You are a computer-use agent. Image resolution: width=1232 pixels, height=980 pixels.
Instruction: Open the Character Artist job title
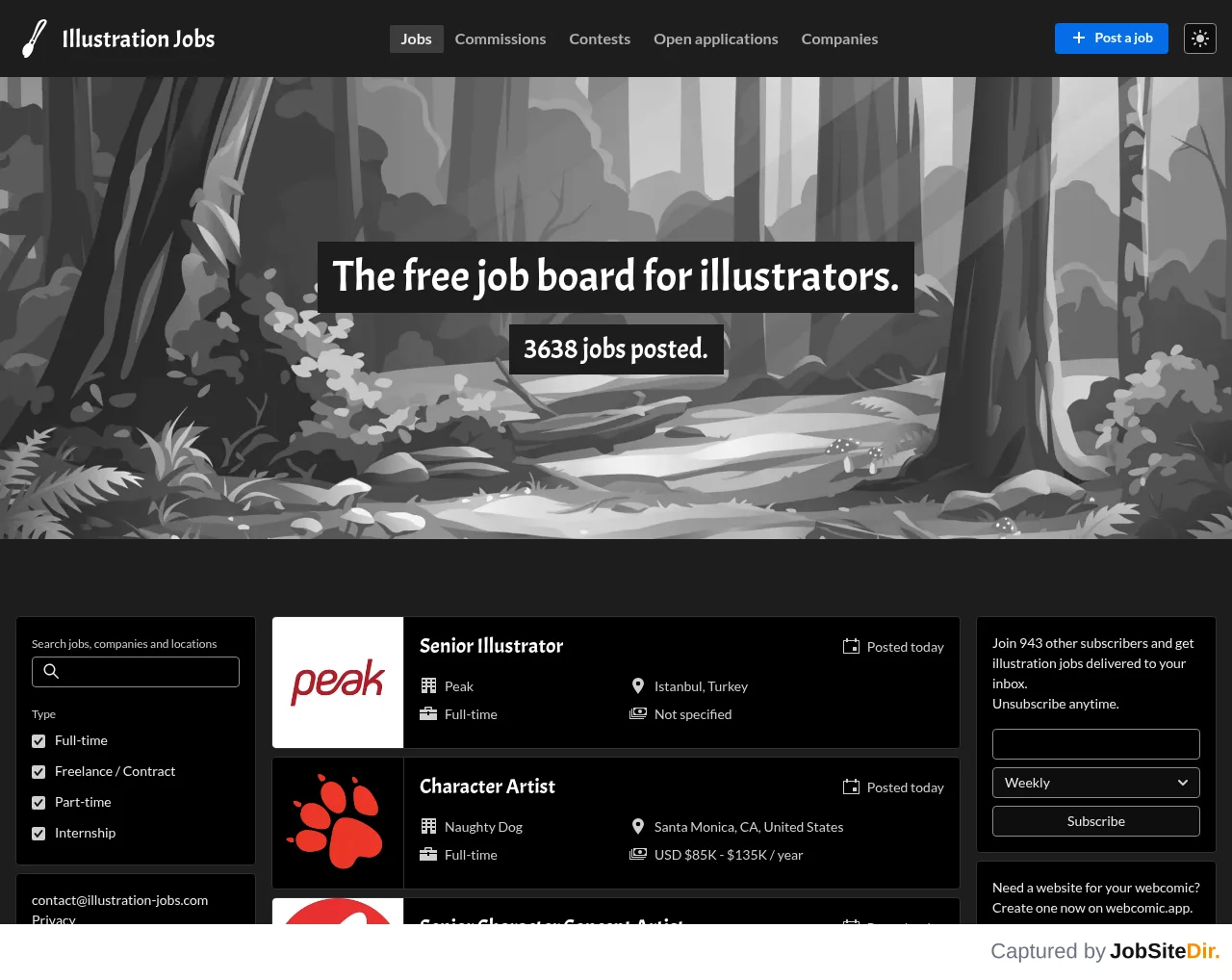[487, 787]
